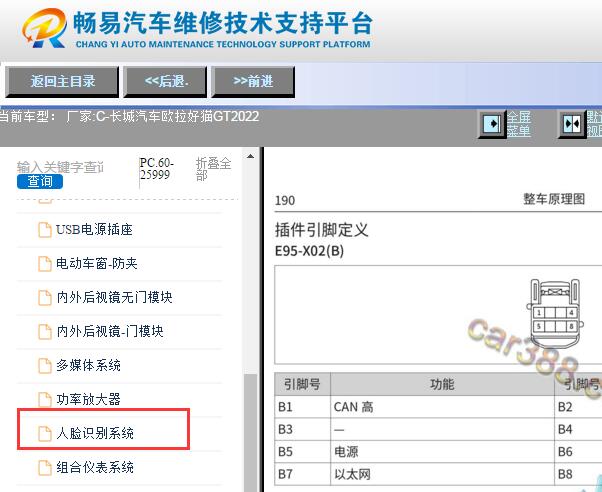Click the E95-X02(B) connector label

(x=309, y=251)
